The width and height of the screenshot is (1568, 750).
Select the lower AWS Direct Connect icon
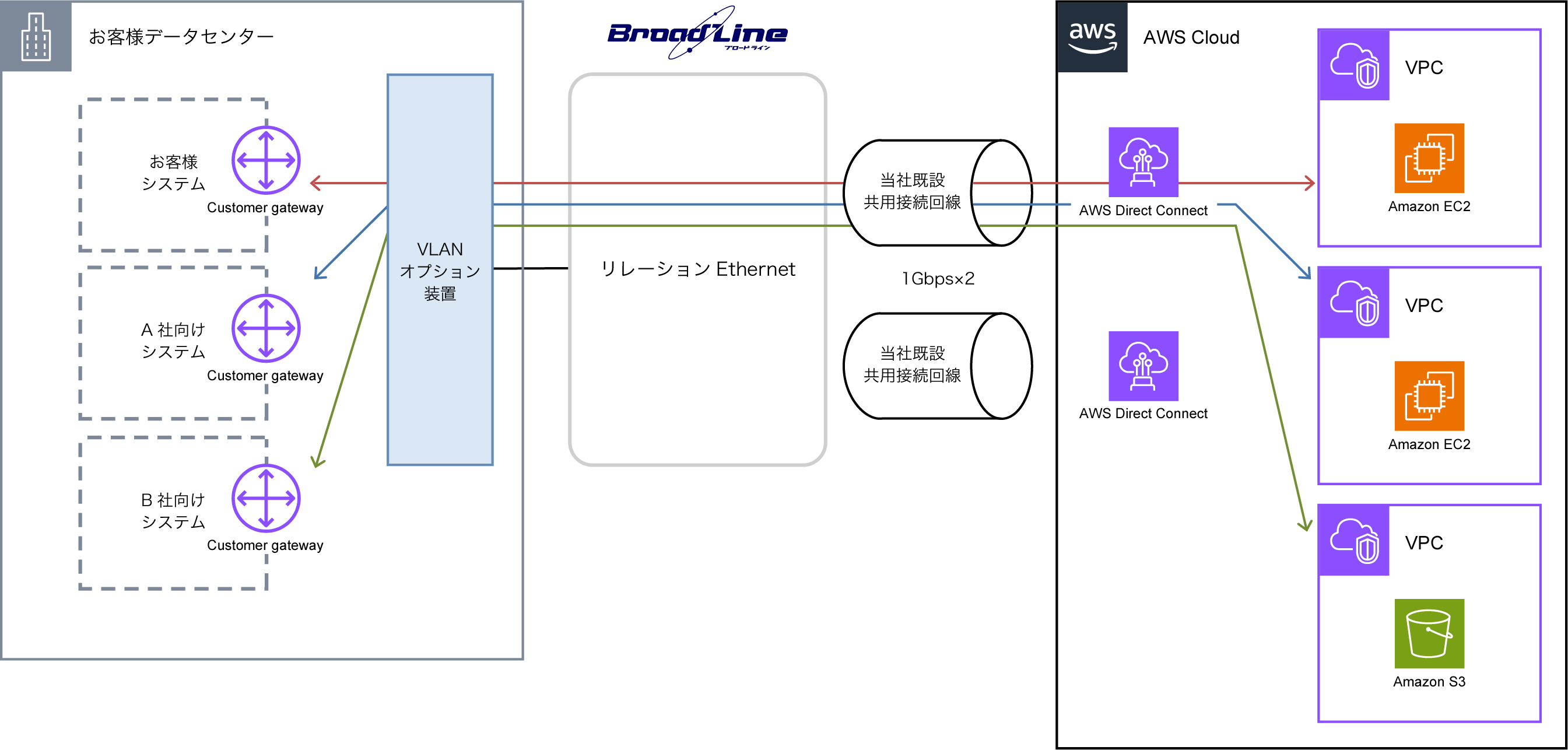click(1143, 366)
